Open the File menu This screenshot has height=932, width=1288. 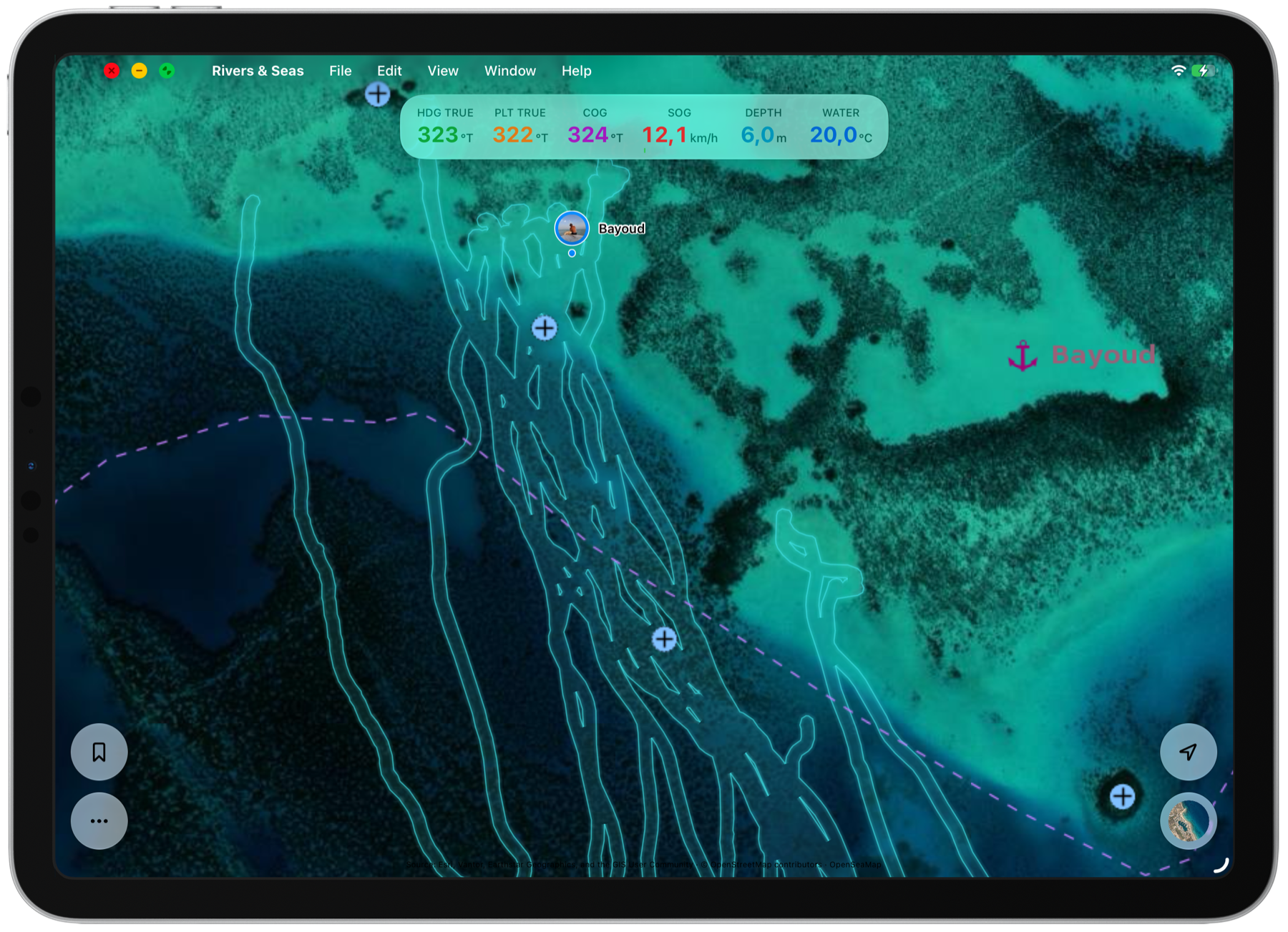tap(340, 71)
